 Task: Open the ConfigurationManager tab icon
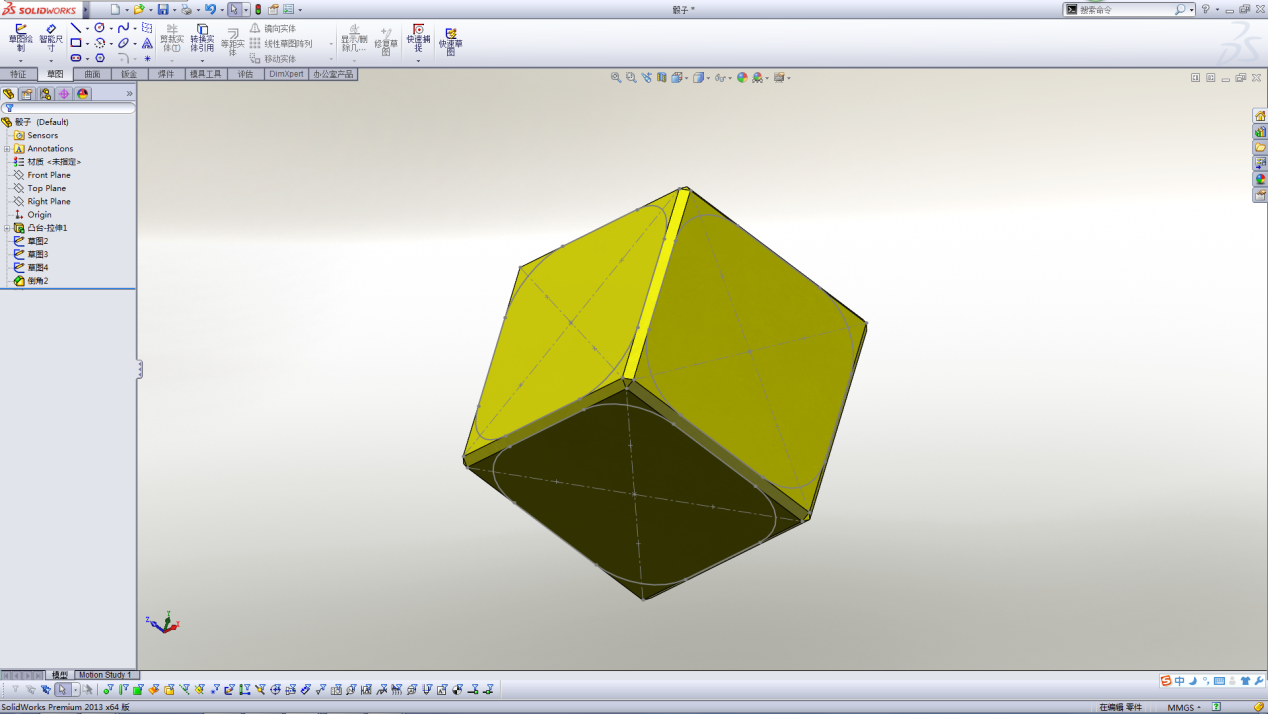tap(45, 94)
